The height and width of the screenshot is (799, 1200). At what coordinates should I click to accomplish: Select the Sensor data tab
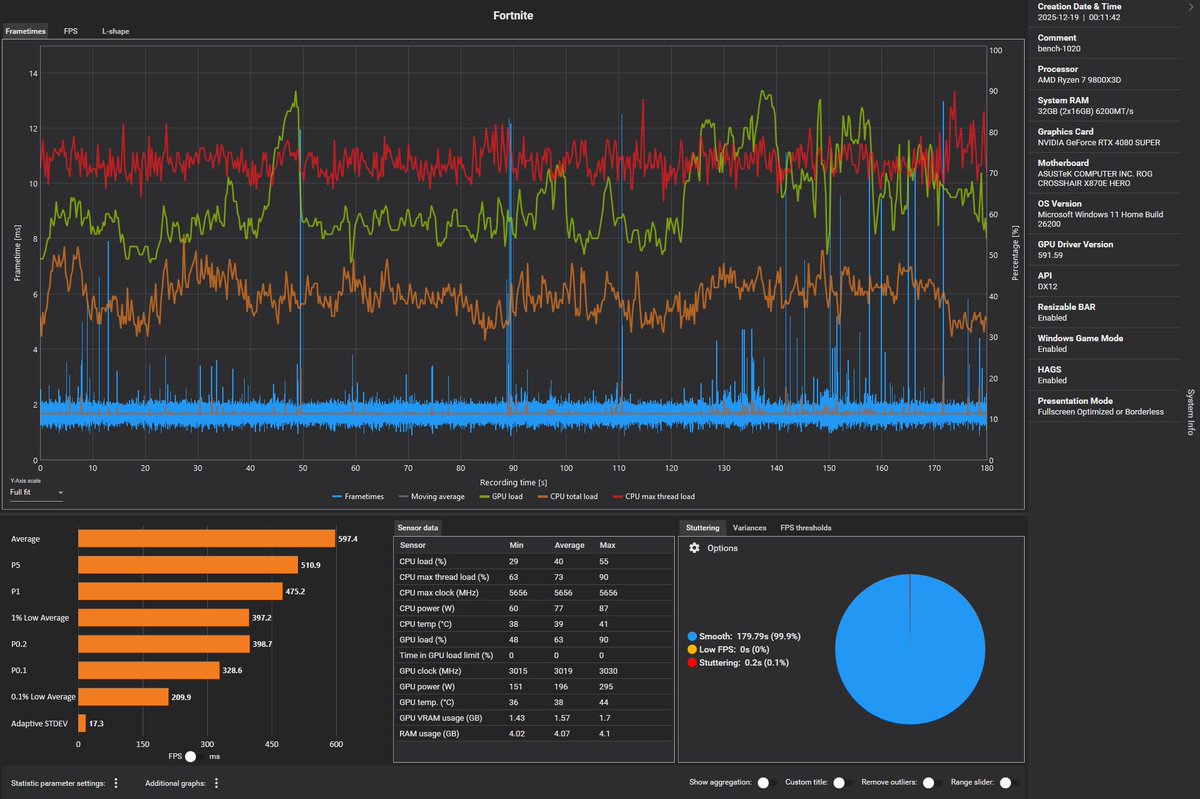(x=417, y=527)
